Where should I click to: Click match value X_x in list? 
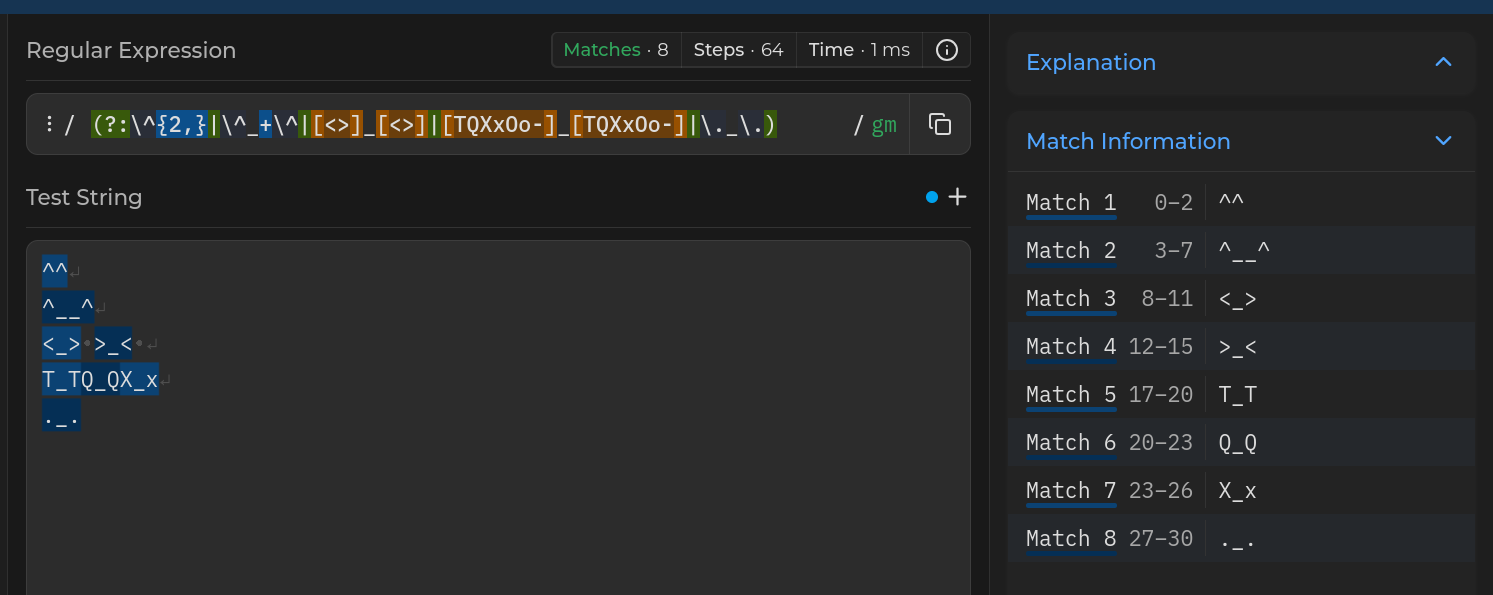[1237, 491]
